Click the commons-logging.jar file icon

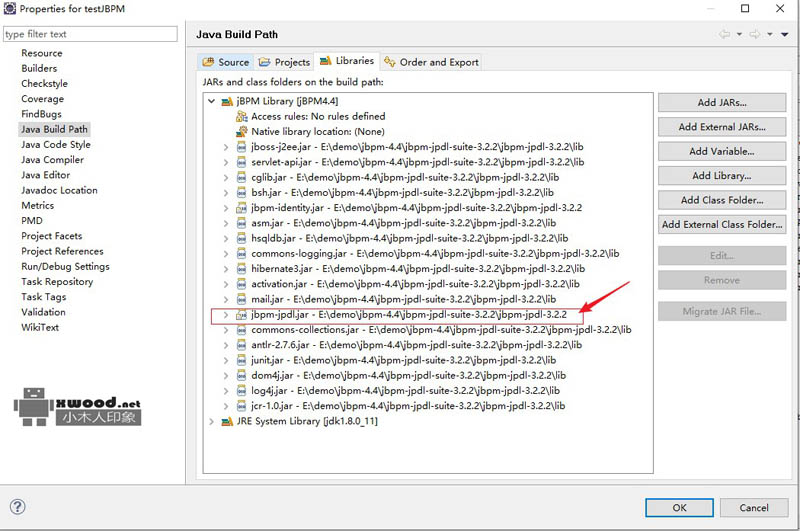(x=242, y=254)
